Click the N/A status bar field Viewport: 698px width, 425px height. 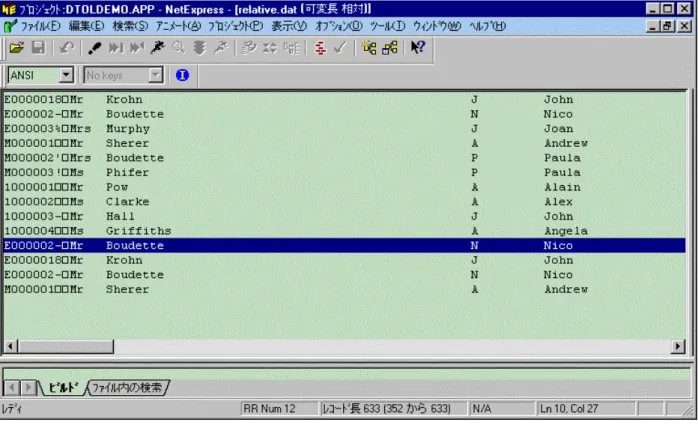point(501,409)
